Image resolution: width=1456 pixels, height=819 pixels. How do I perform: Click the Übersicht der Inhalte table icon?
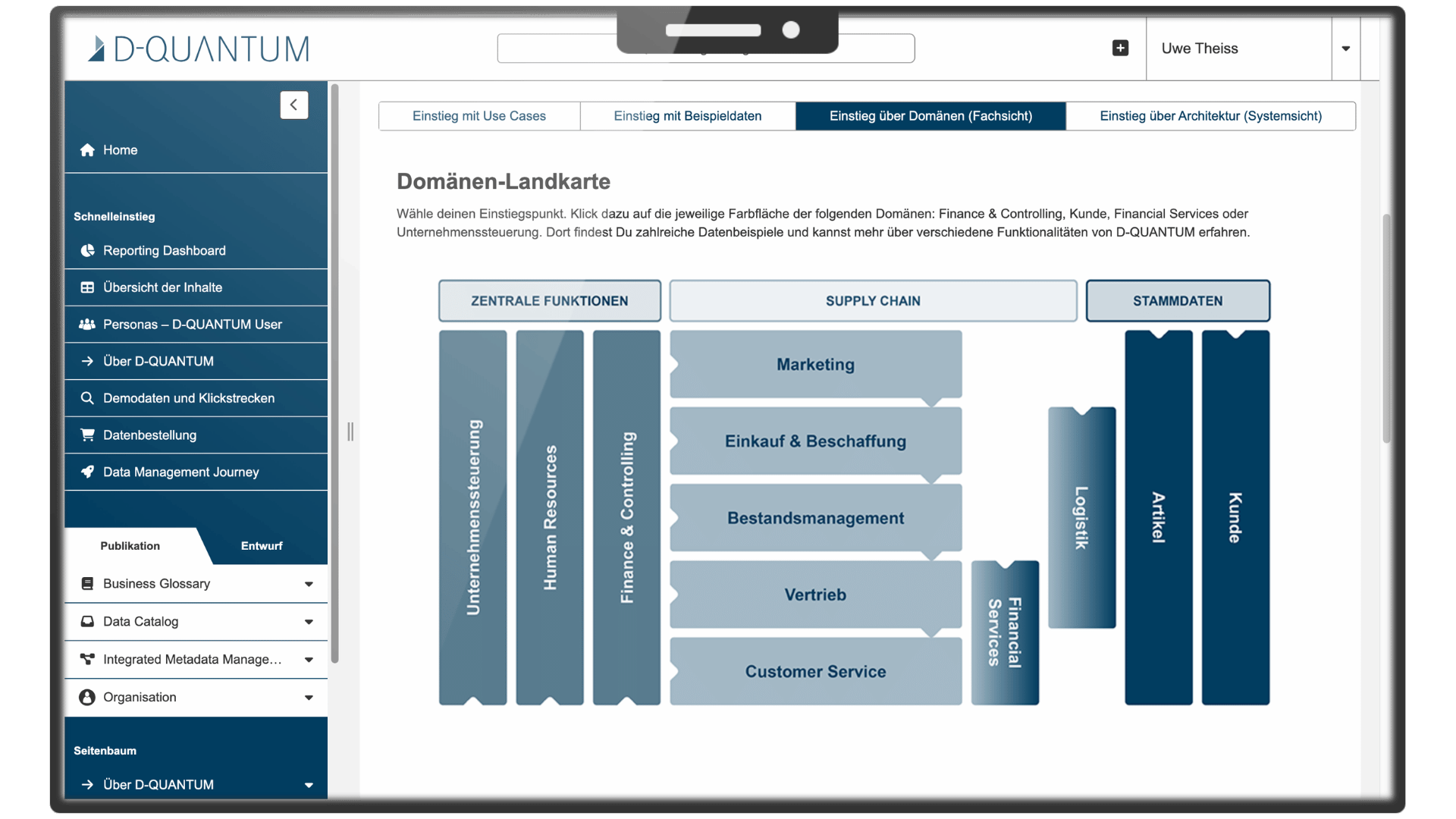(x=87, y=287)
